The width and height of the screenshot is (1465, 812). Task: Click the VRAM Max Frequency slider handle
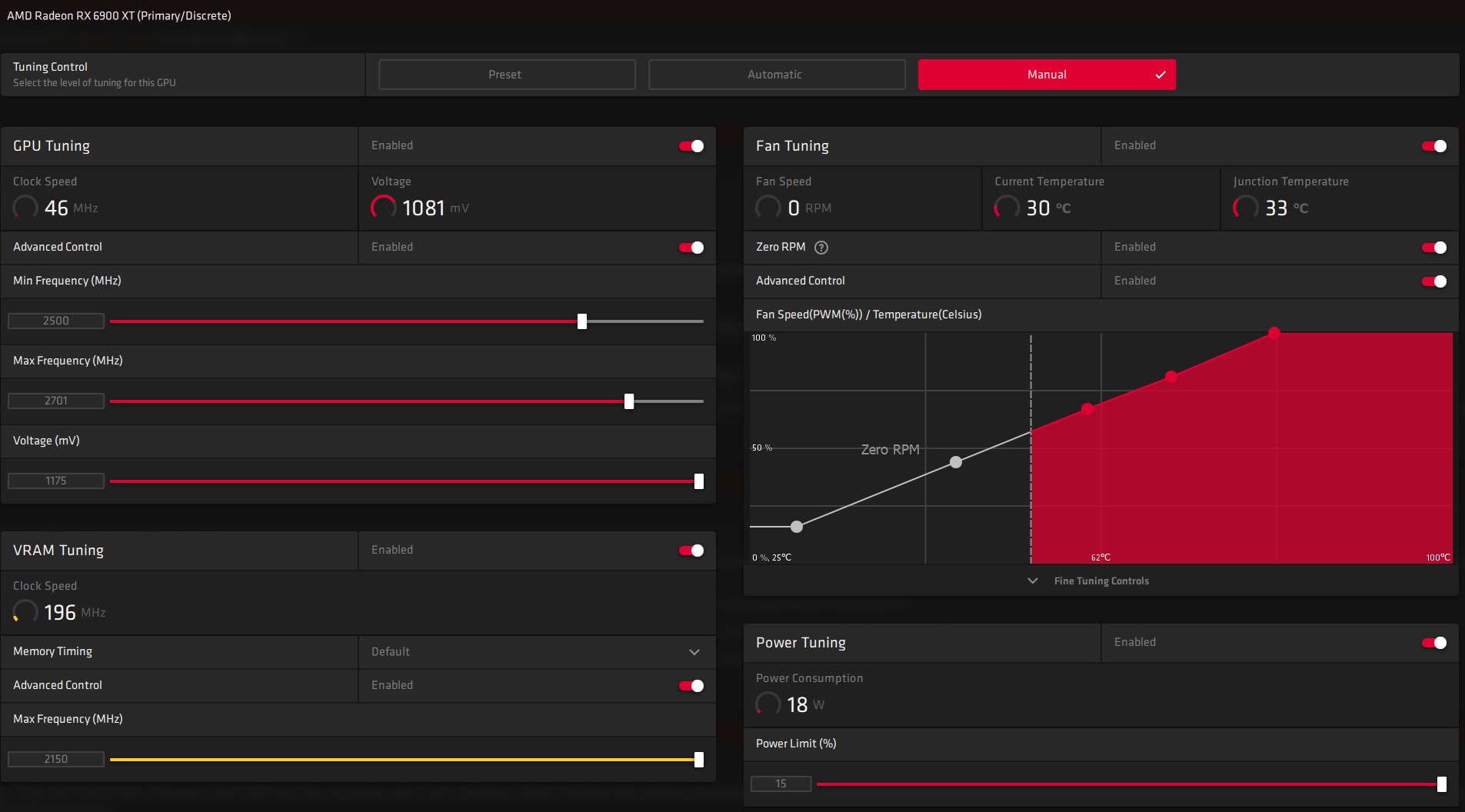[699, 760]
